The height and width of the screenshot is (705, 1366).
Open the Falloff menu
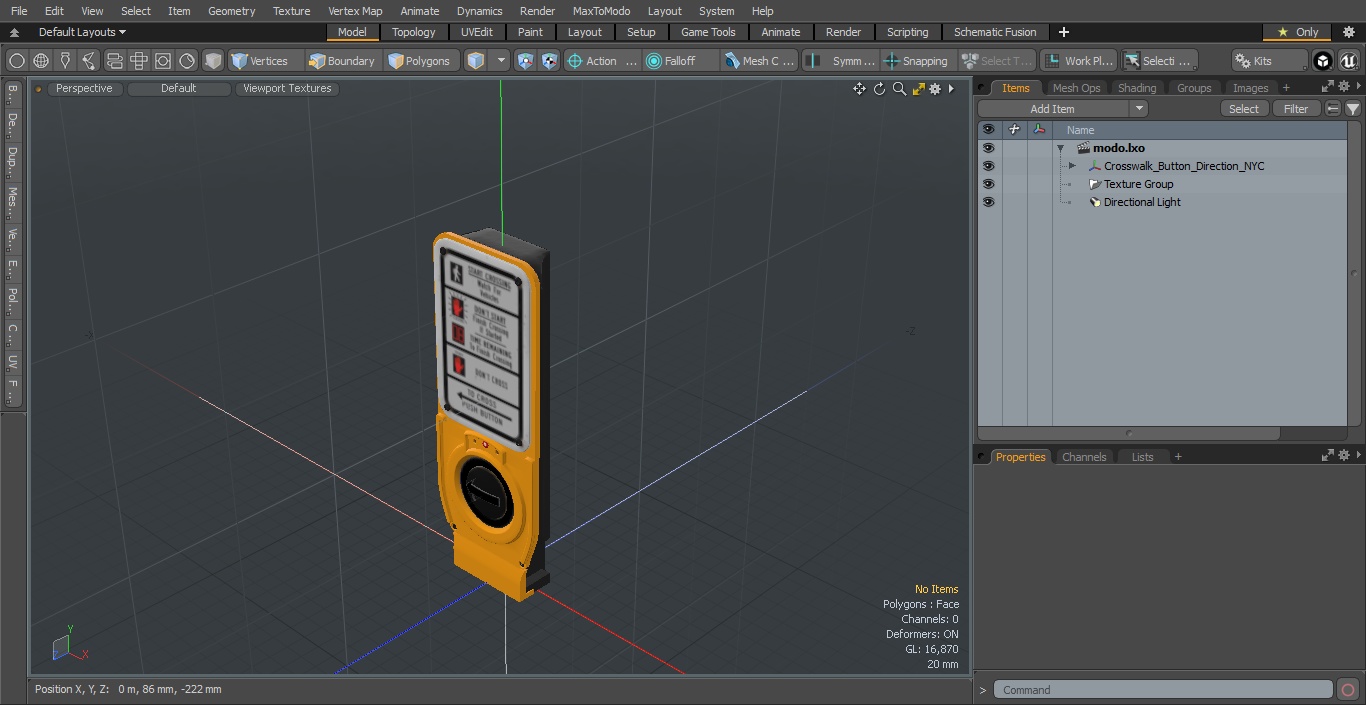tap(680, 61)
